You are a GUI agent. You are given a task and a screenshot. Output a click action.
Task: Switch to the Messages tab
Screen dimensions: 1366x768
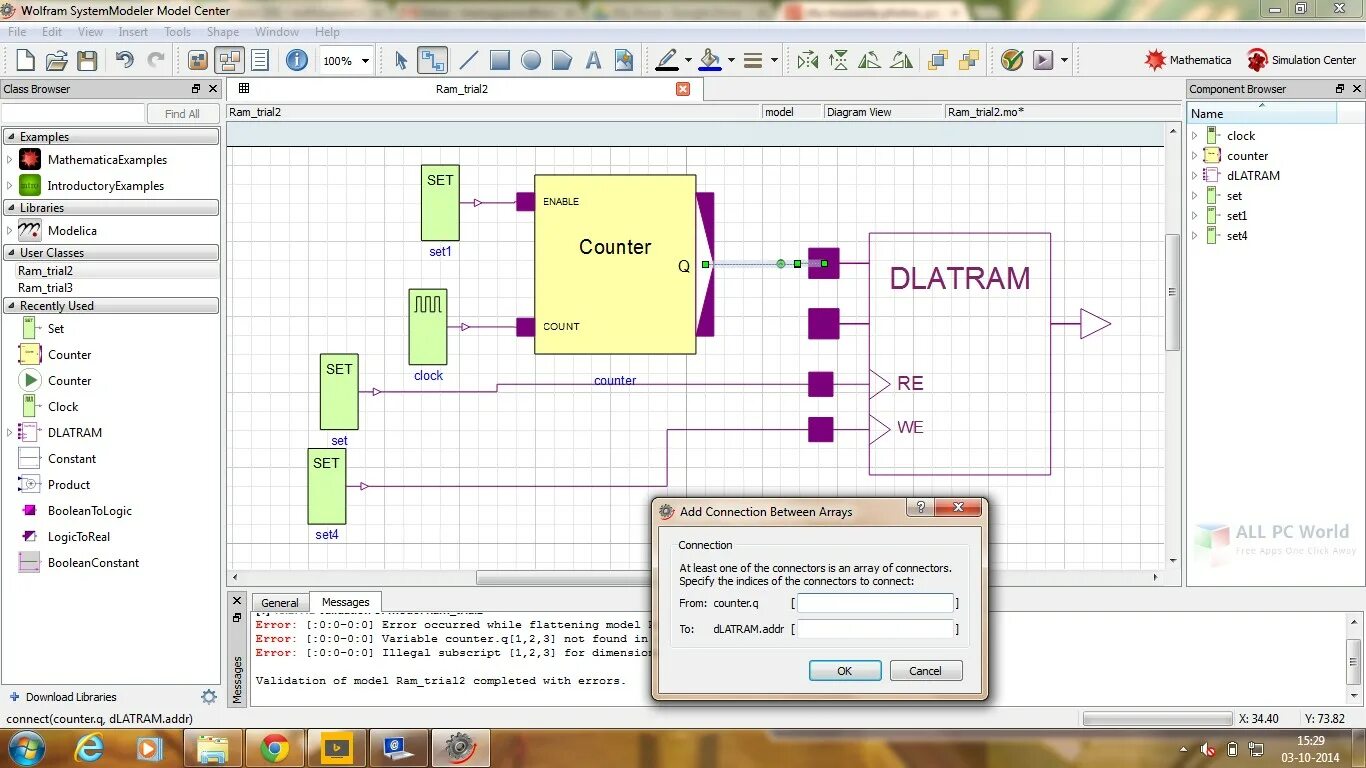pyautogui.click(x=346, y=602)
